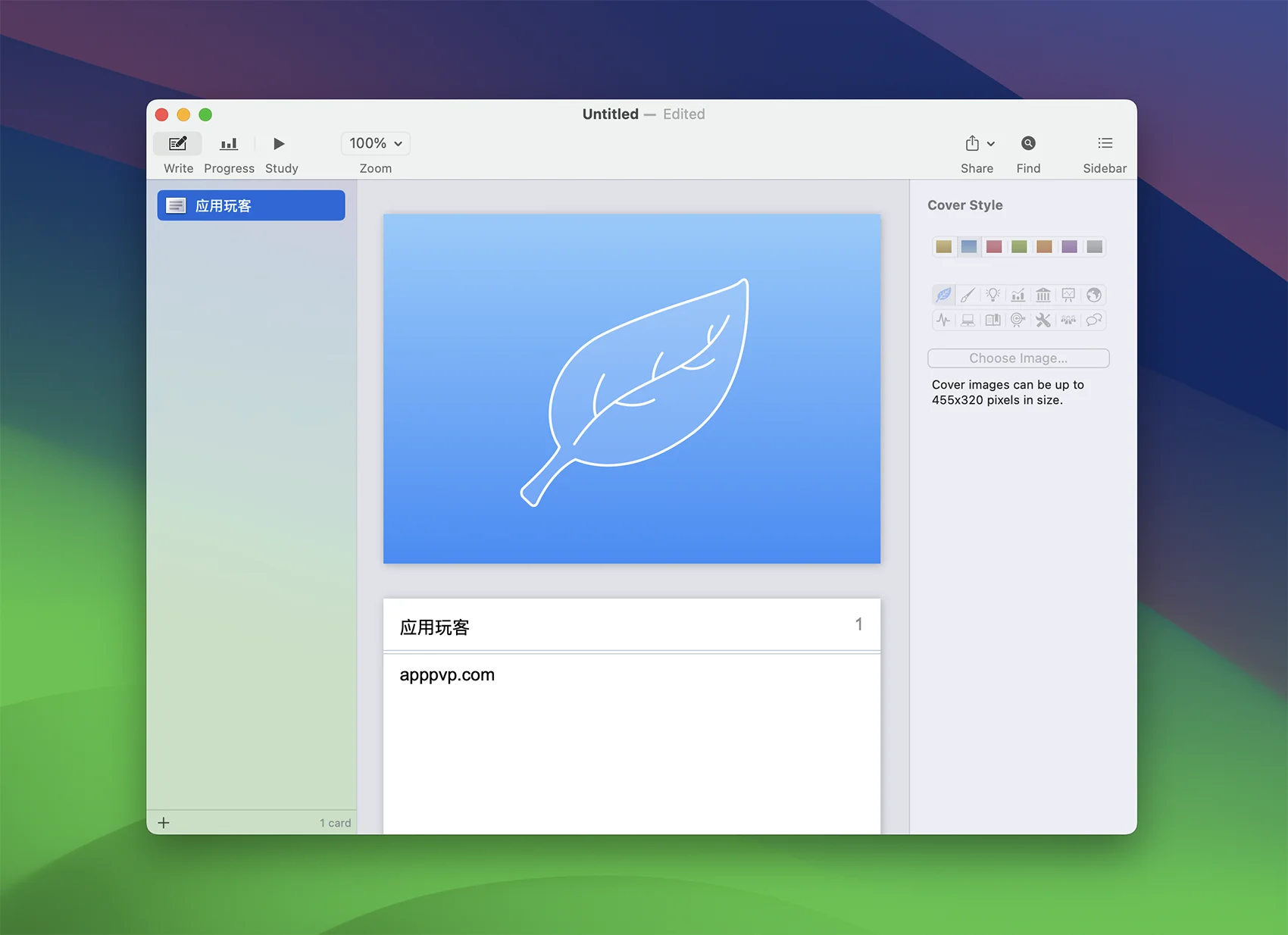The image size is (1288, 935).
Task: Select the open book cover icon
Action: pyautogui.click(x=993, y=320)
